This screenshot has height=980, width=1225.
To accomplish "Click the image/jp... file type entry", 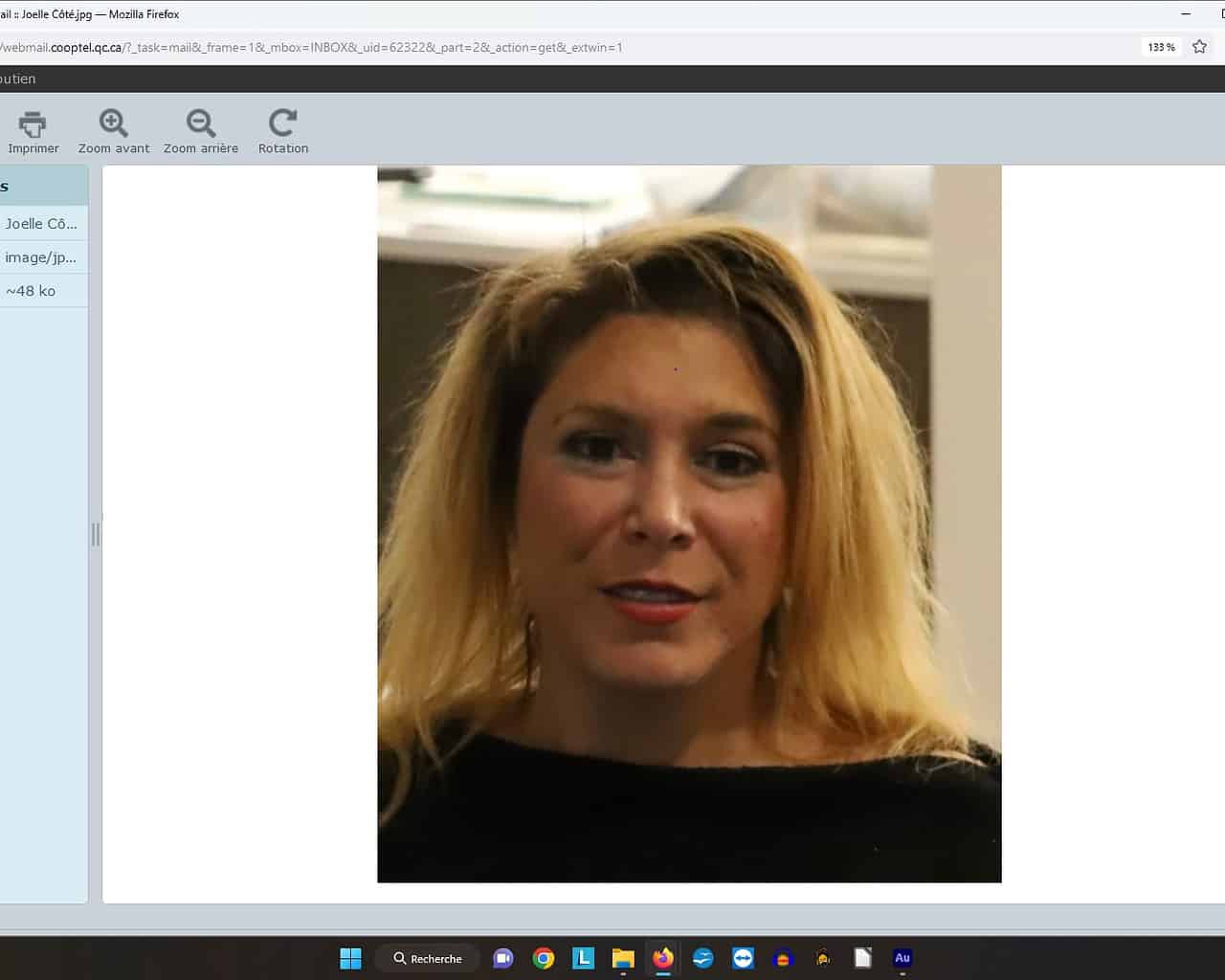I will tap(41, 257).
